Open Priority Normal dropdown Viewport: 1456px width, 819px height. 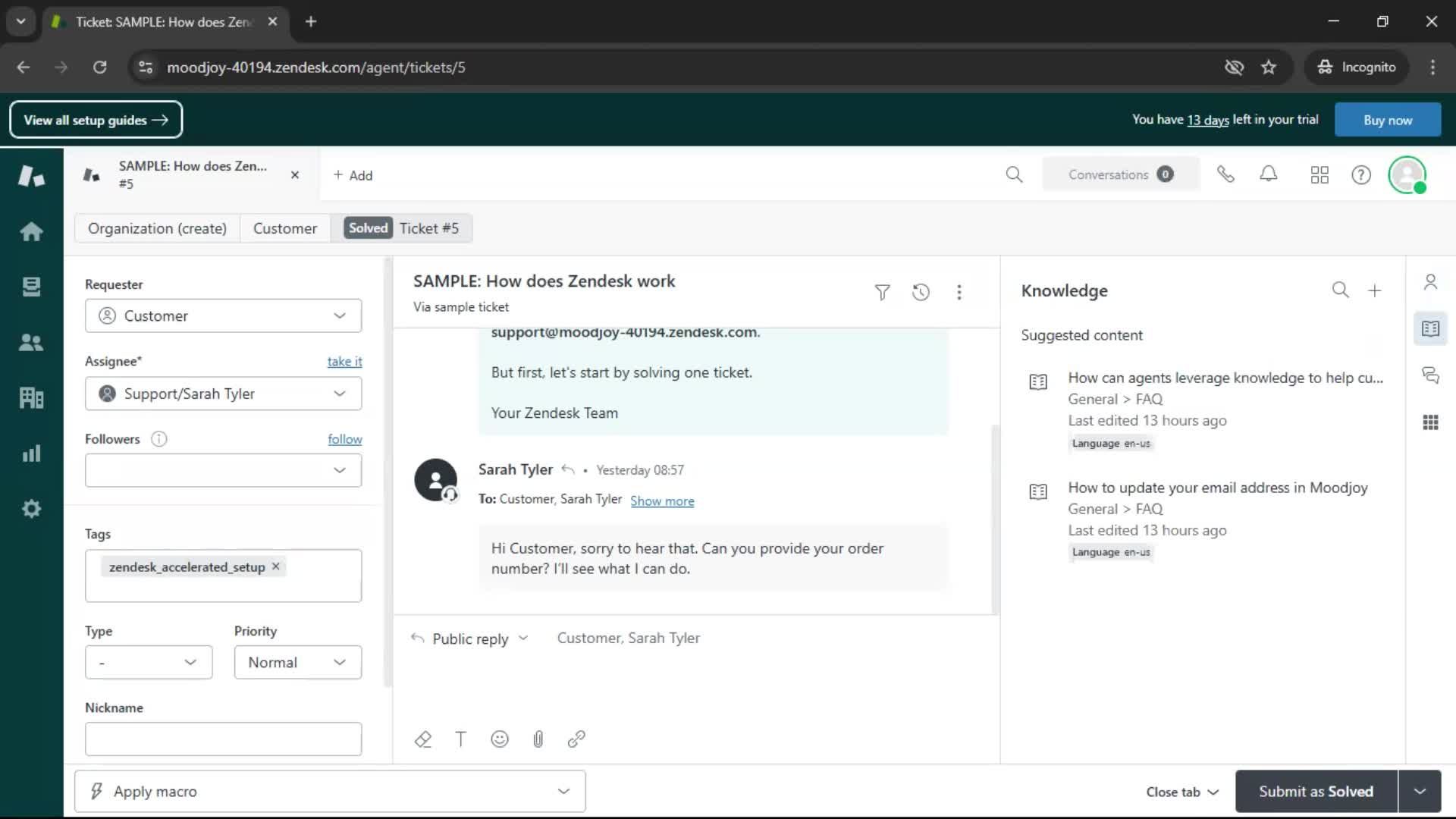pyautogui.click(x=298, y=663)
